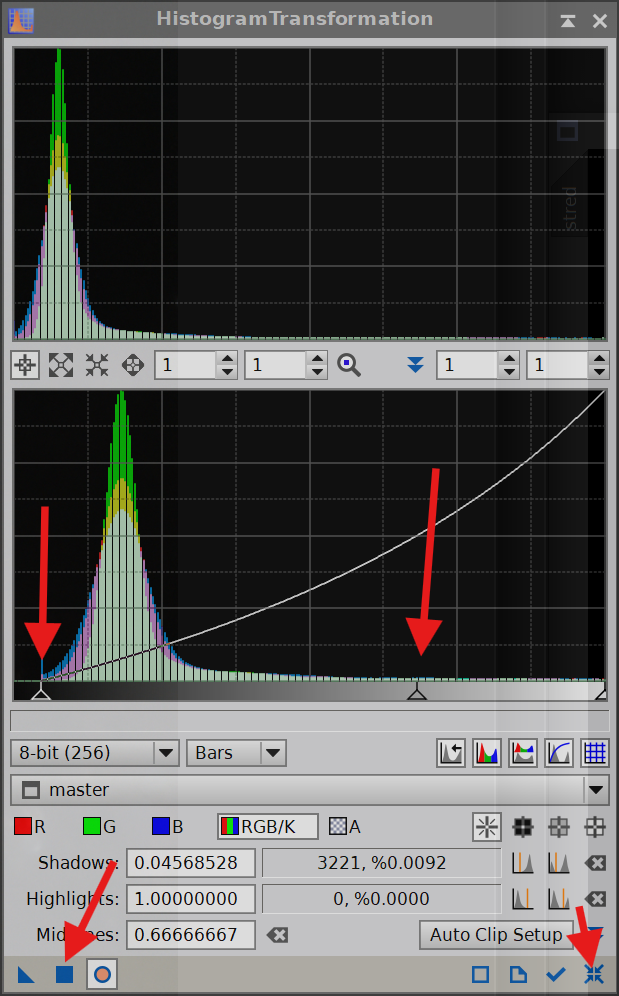Click the midtones slider triangle marker
This screenshot has height=996, width=619.
pos(417,692)
